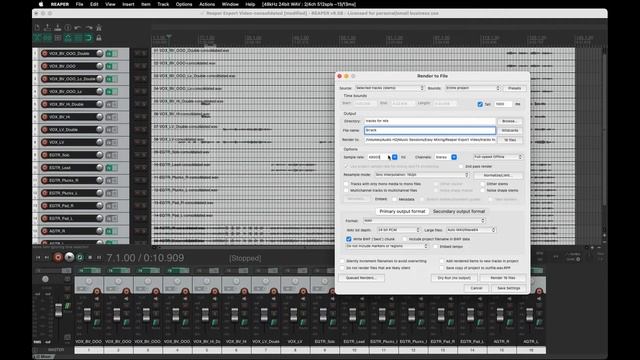
Task: Click the Browse button
Action: coord(509,121)
